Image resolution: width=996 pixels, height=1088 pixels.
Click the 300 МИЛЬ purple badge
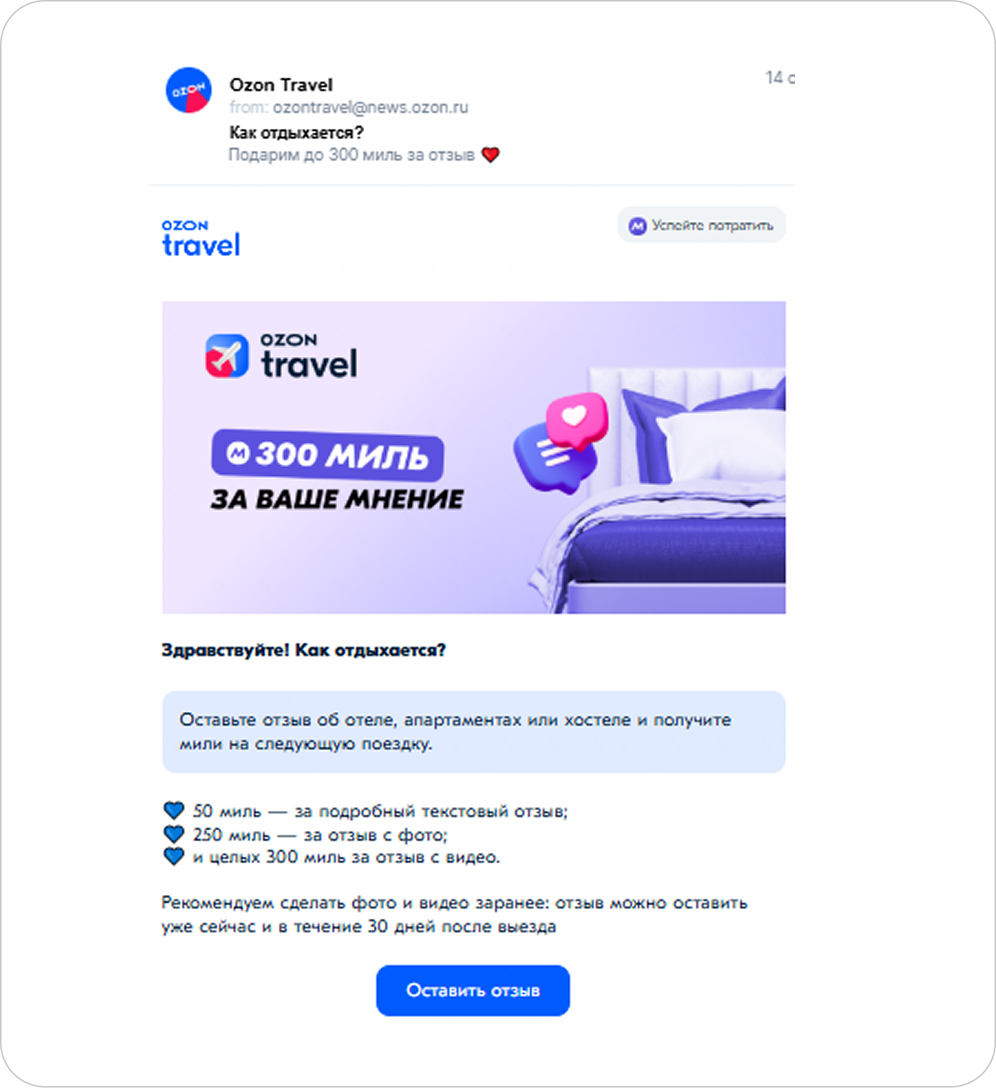point(328,455)
